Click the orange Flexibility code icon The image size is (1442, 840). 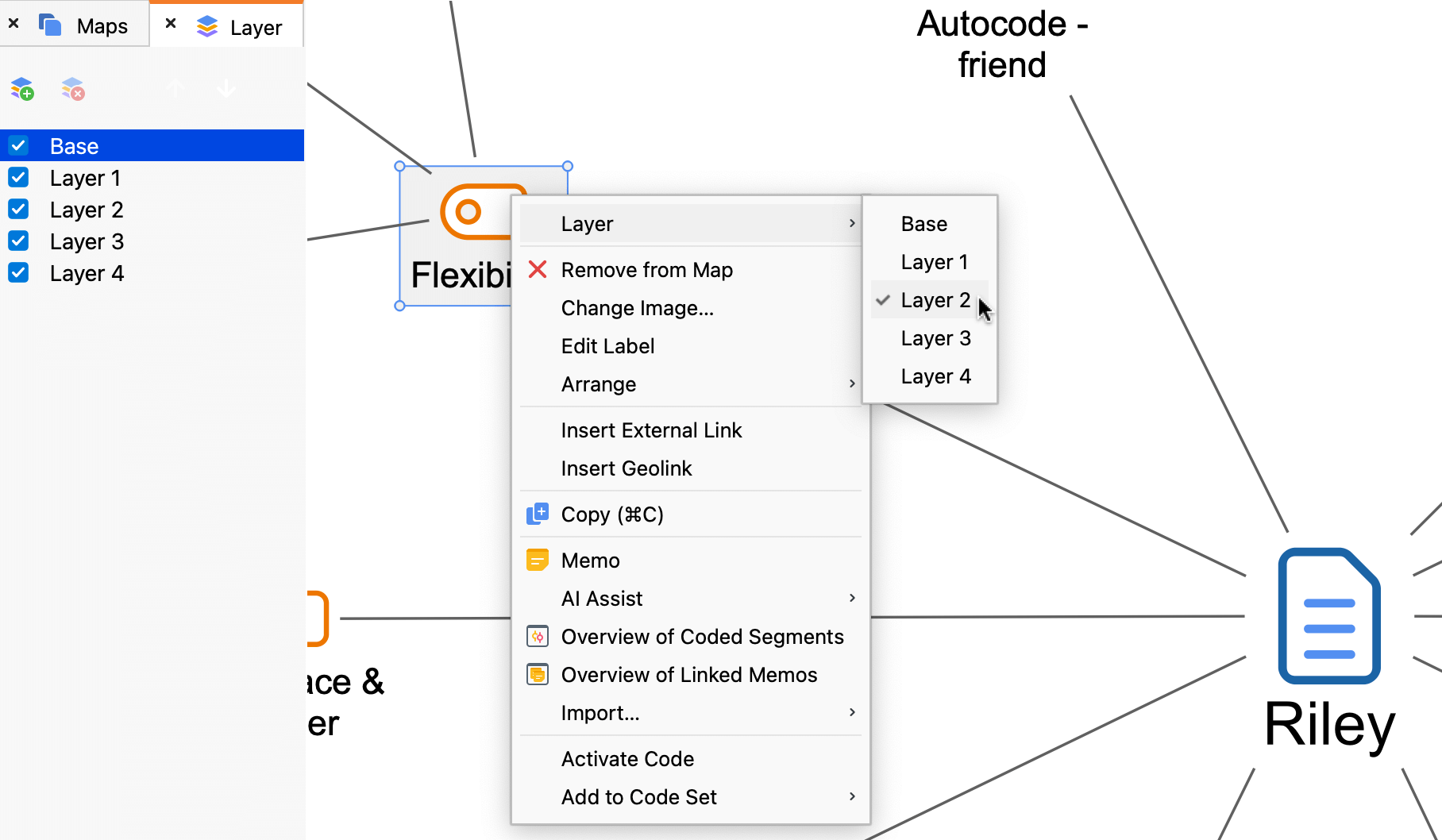click(x=477, y=212)
